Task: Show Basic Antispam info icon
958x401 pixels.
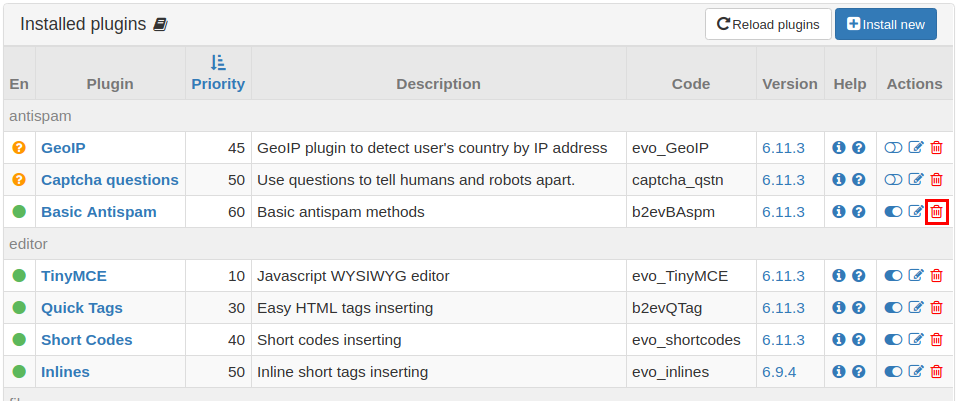Action: point(839,212)
